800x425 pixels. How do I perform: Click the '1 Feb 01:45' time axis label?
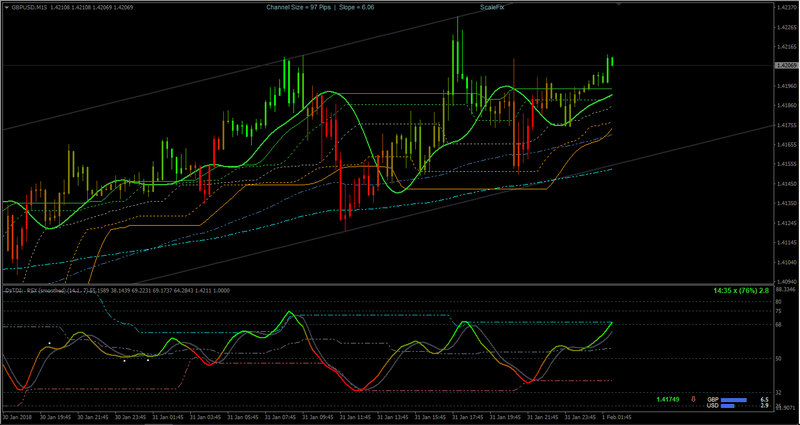pyautogui.click(x=618, y=417)
